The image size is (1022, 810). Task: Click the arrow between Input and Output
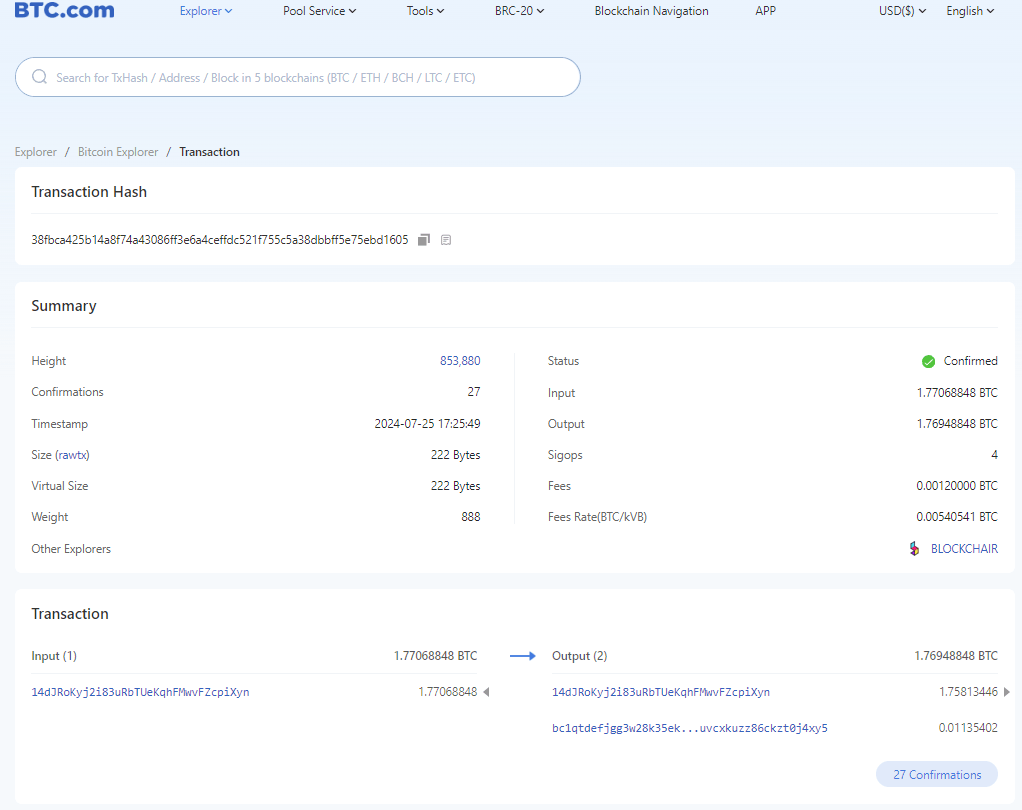(522, 655)
